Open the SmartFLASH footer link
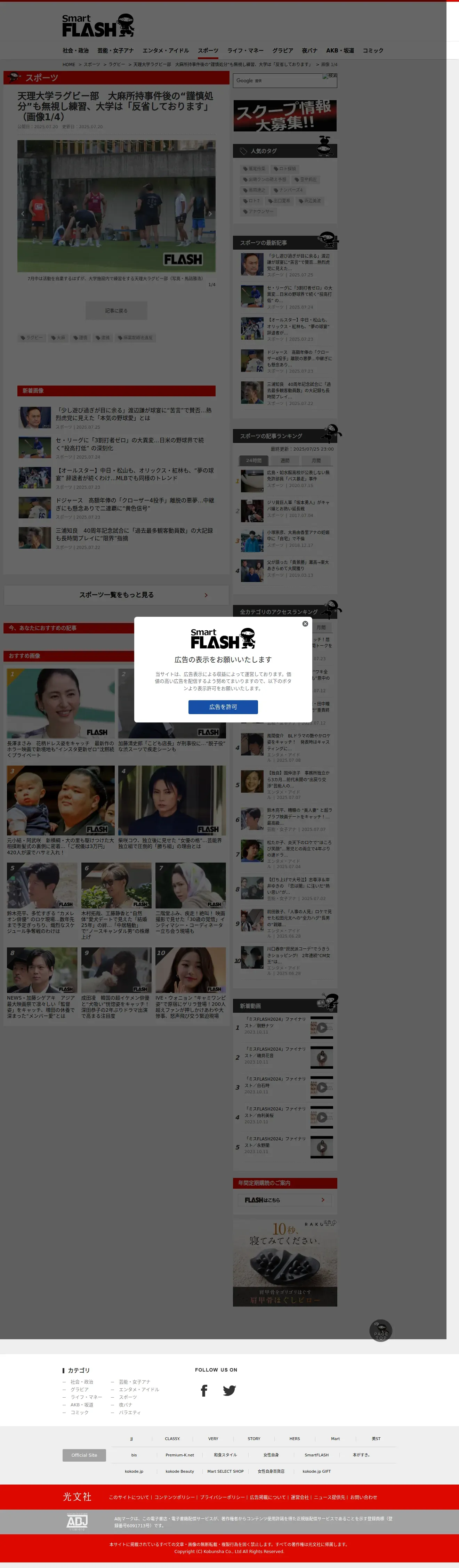The width and height of the screenshot is (459, 1568). [316, 1455]
